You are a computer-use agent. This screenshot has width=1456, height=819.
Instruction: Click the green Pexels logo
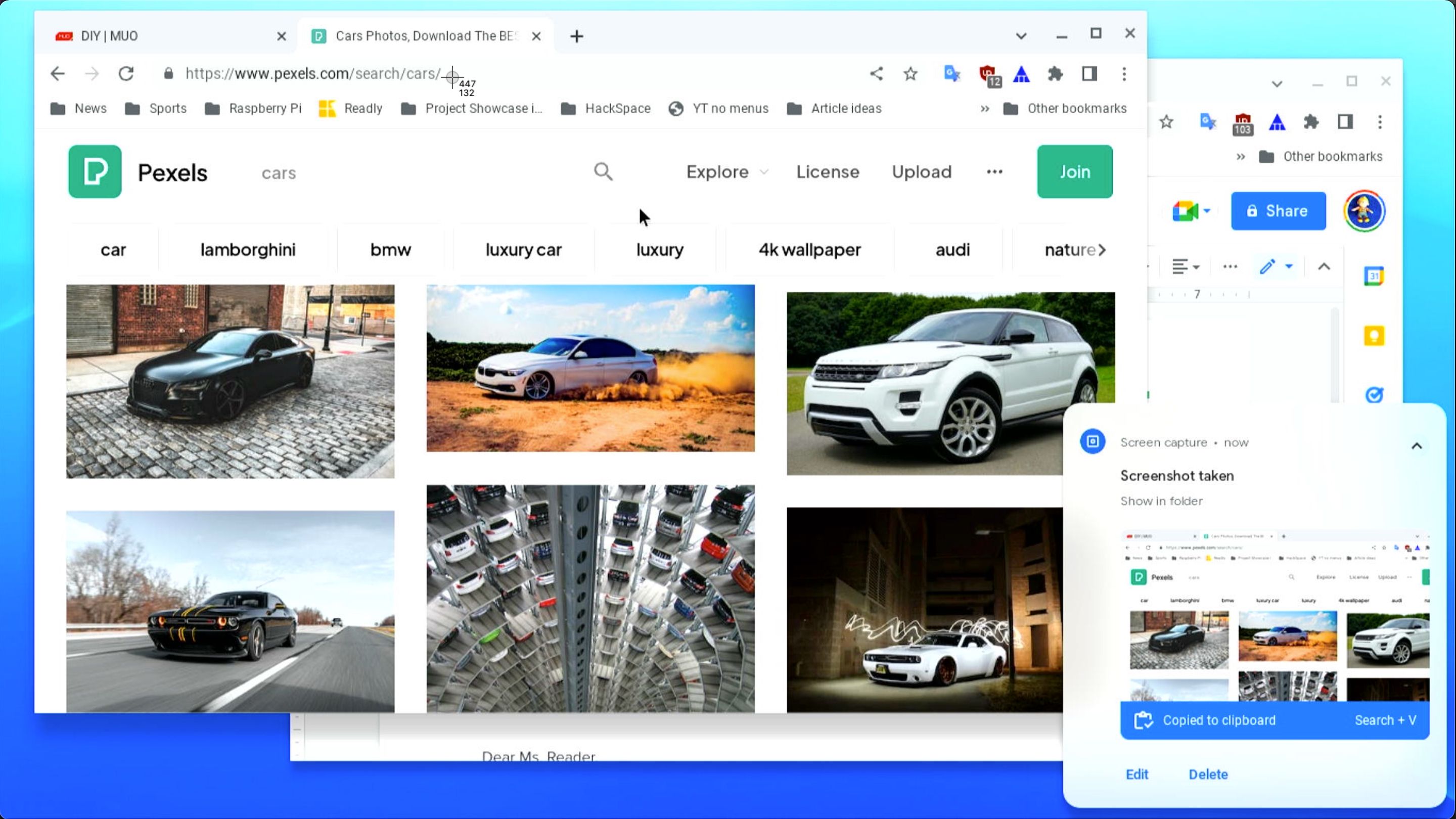tap(95, 172)
